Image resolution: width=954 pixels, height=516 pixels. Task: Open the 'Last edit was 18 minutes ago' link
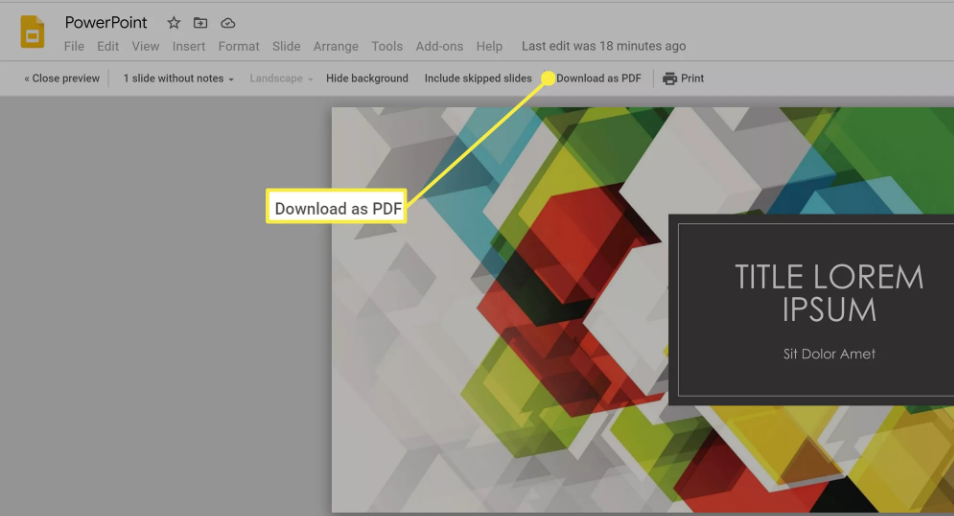coord(604,46)
